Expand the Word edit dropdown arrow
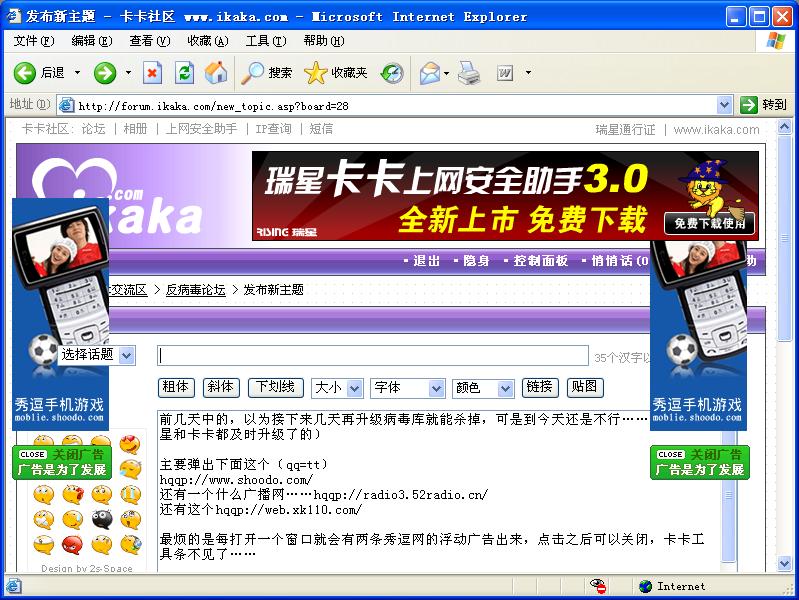This screenshot has width=799, height=600. tap(528, 73)
